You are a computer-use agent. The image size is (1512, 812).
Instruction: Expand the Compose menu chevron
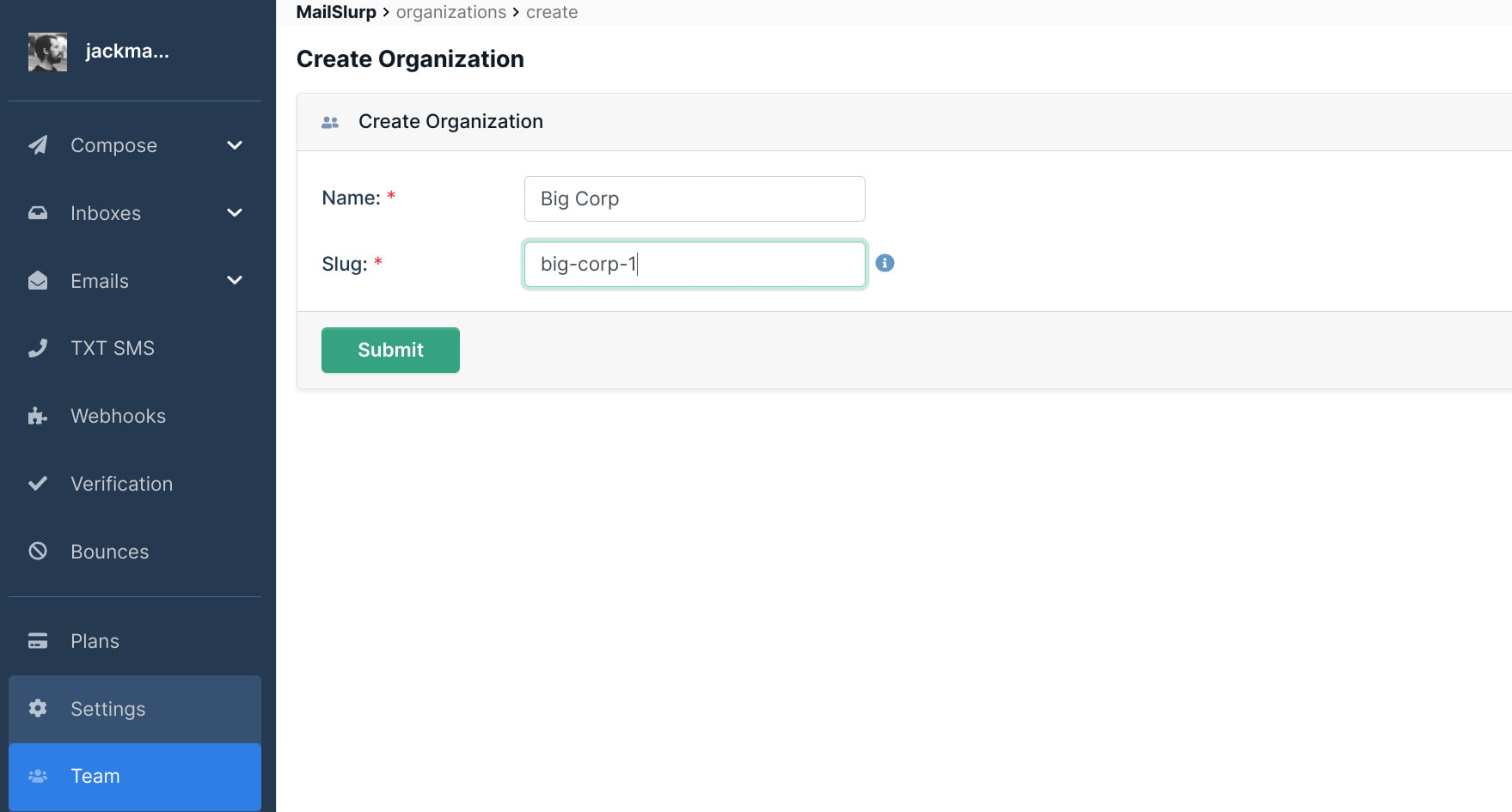pyautogui.click(x=235, y=145)
